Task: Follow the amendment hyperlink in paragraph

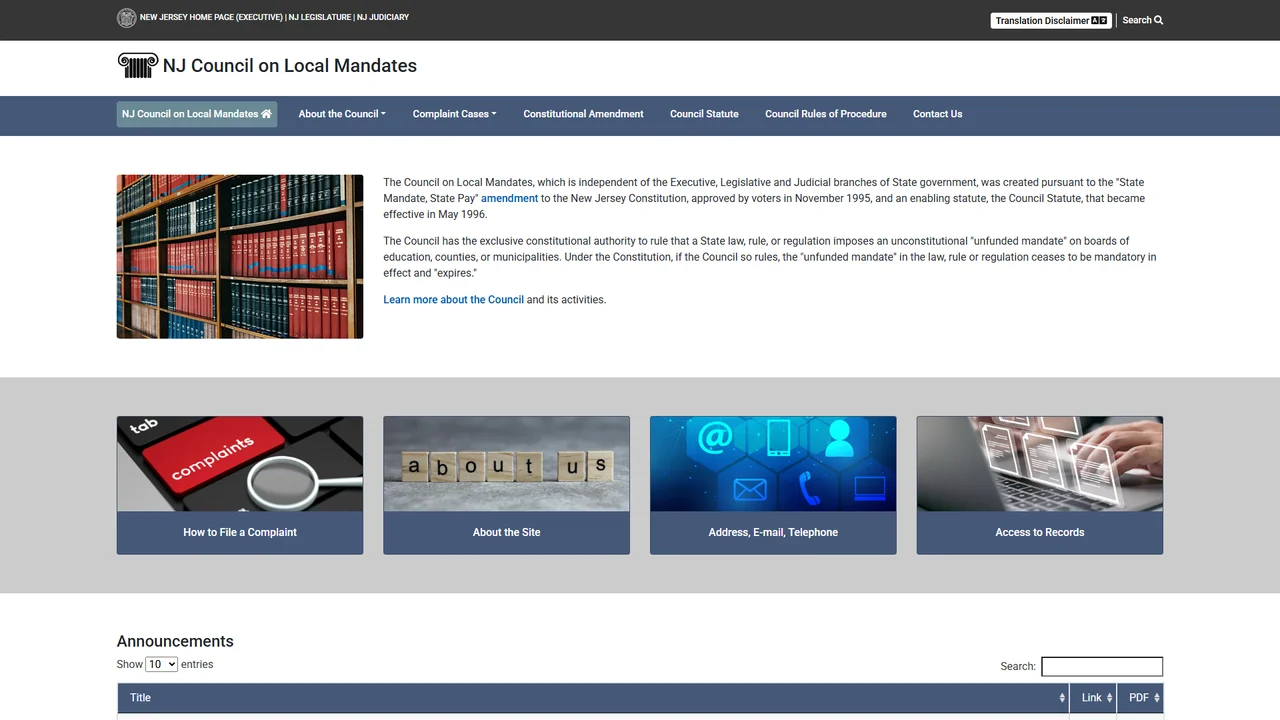Action: (x=509, y=199)
